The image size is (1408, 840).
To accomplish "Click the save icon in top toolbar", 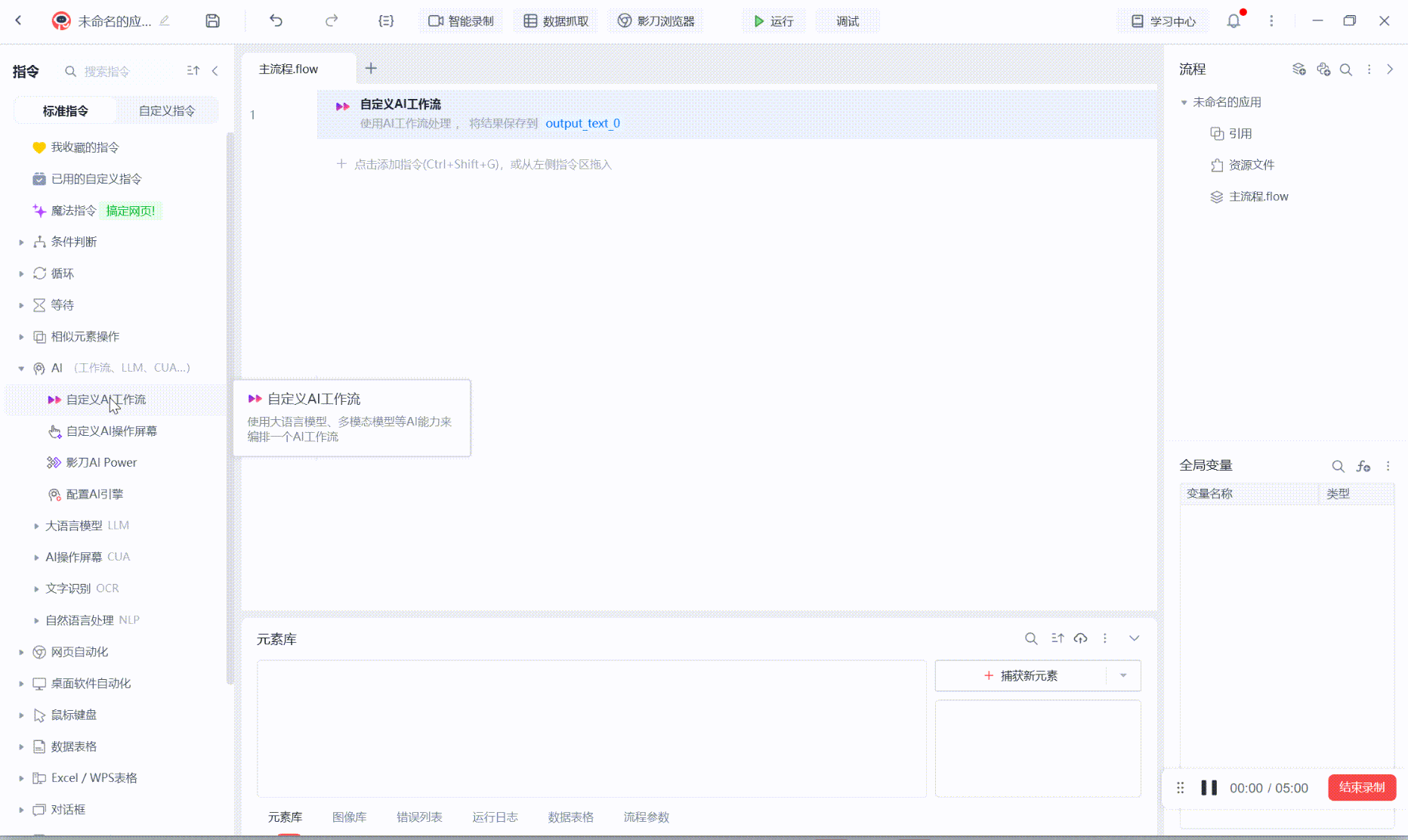I will coord(212,21).
